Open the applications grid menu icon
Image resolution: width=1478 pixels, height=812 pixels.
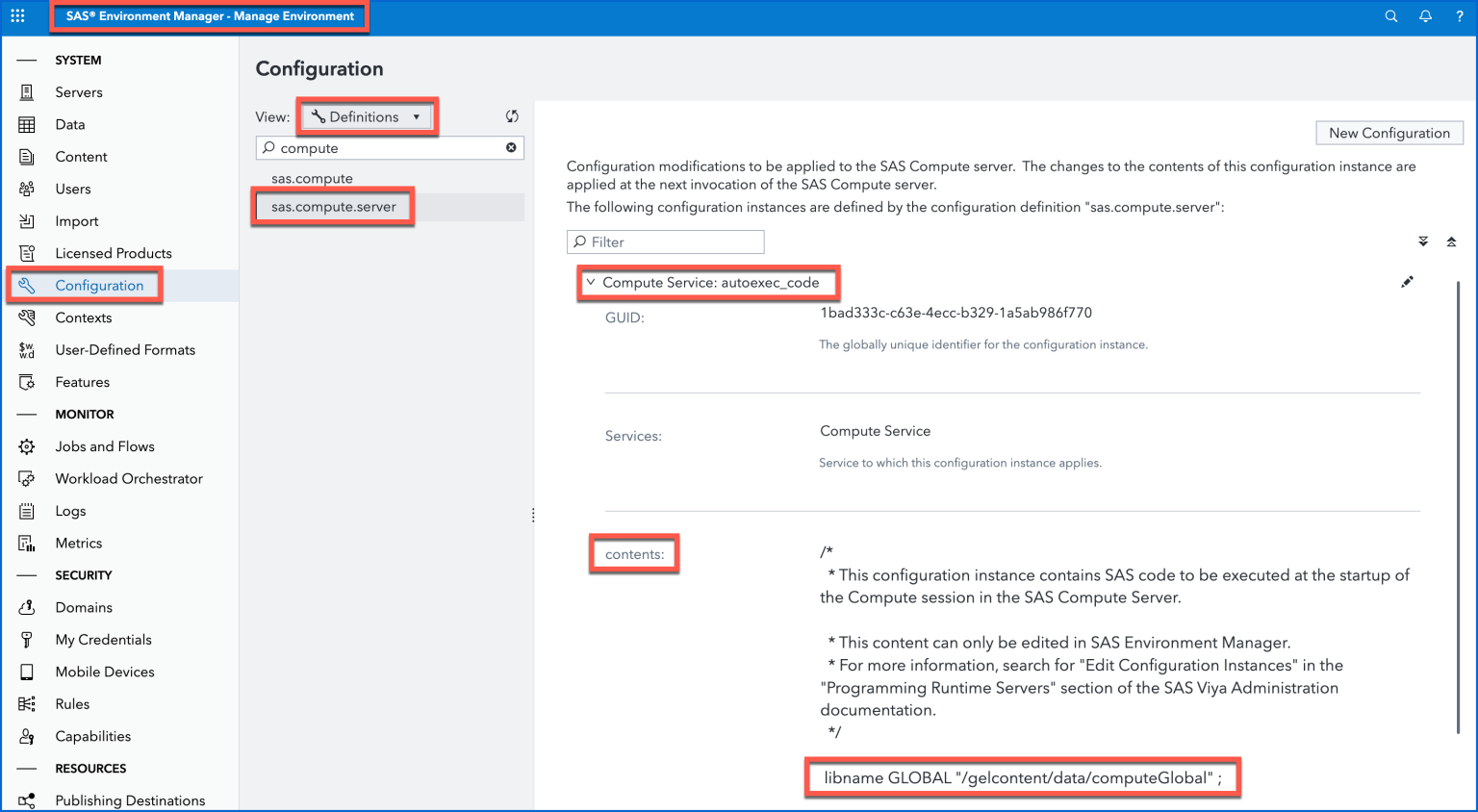click(17, 16)
